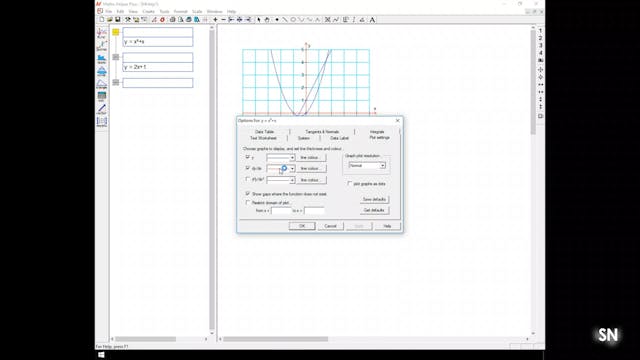The height and width of the screenshot is (360, 640).
Task: Open the 3D grapher sidebar icon
Action: [102, 45]
